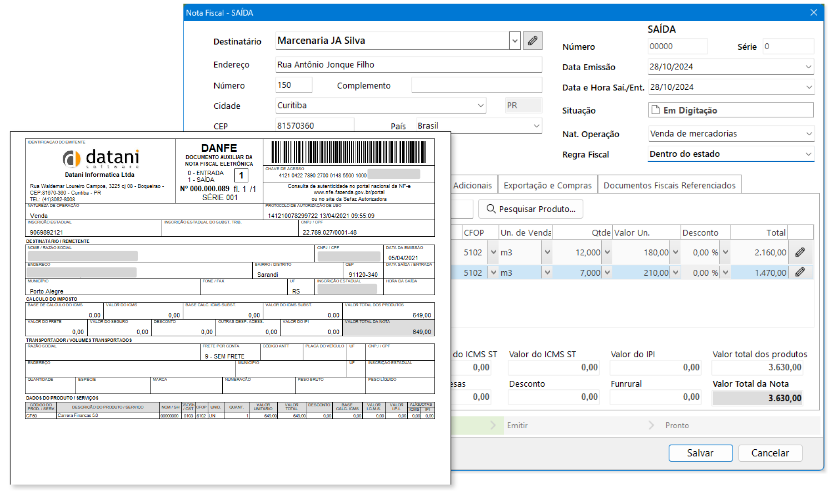
Task: Click the magnifier in Pesquisar Produto
Action: pyautogui.click(x=491, y=209)
